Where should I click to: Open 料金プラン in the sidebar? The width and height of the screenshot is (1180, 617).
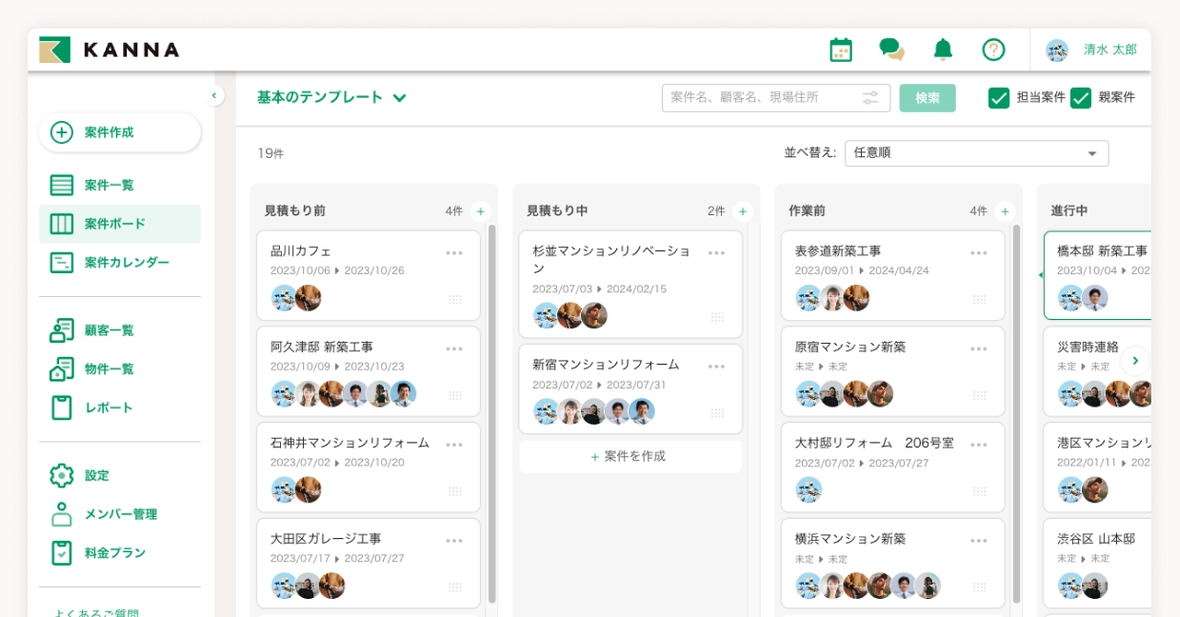[x=120, y=553]
